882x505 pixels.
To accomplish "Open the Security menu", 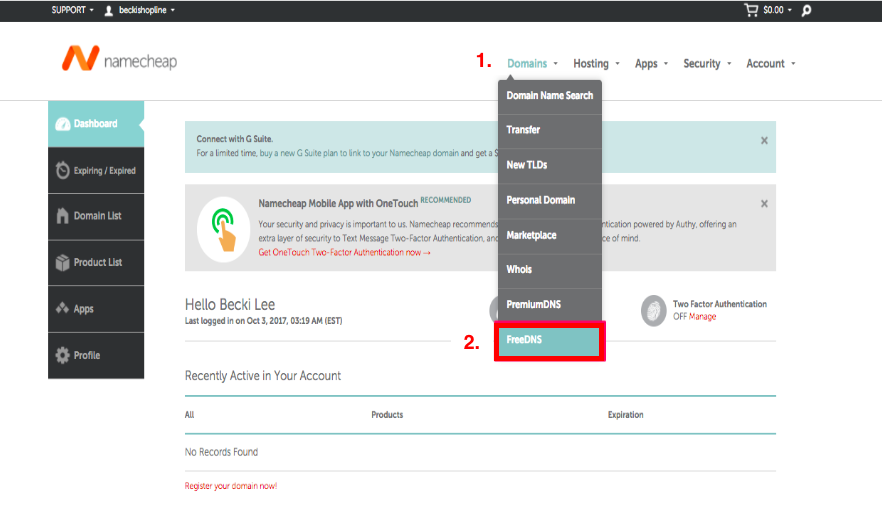I will [707, 64].
